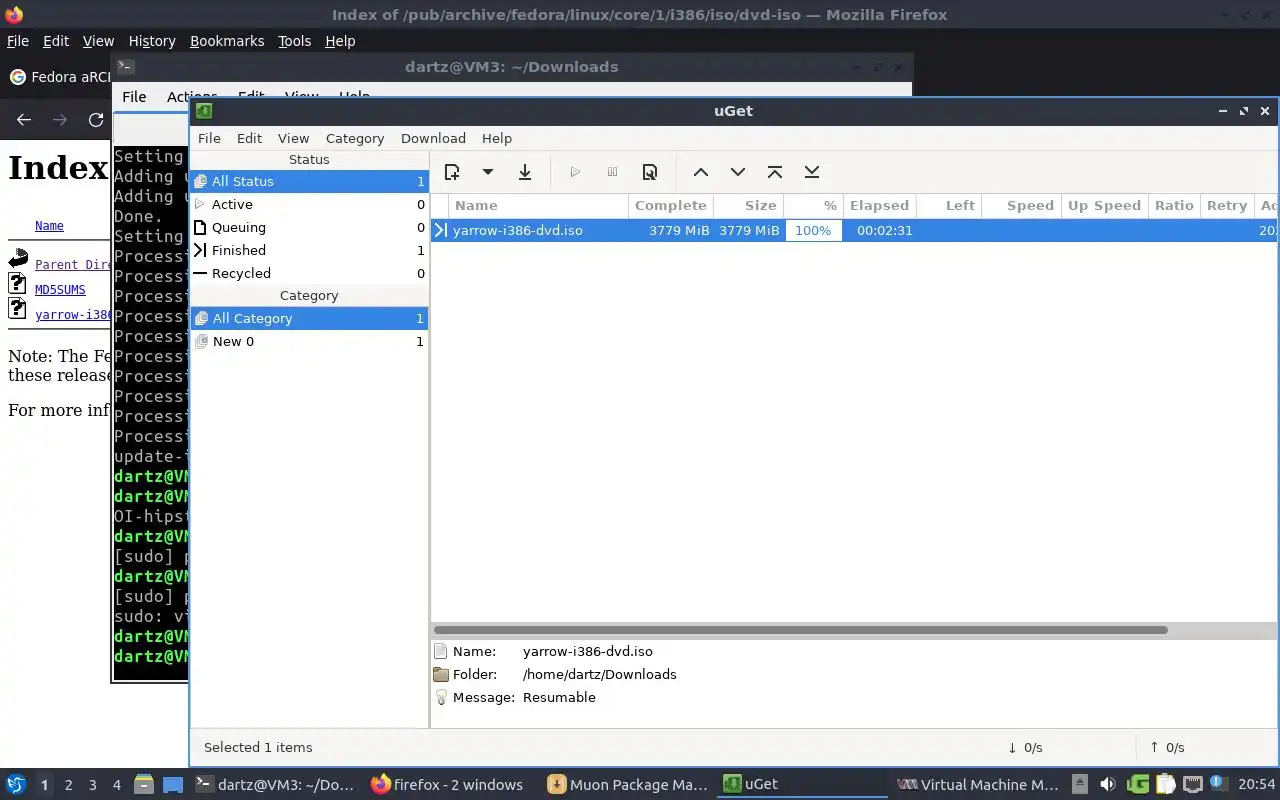
Task: Open Firefox History menu
Action: tap(152, 41)
